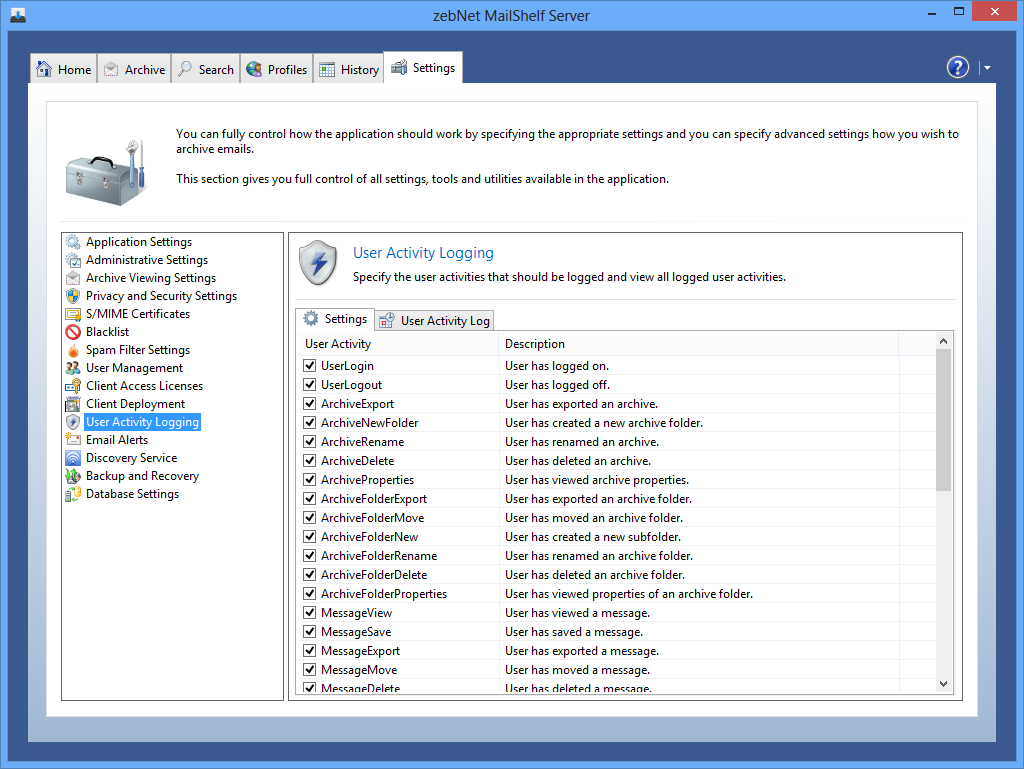Click the Discovery Service icon
The image size is (1024, 769).
pos(73,458)
